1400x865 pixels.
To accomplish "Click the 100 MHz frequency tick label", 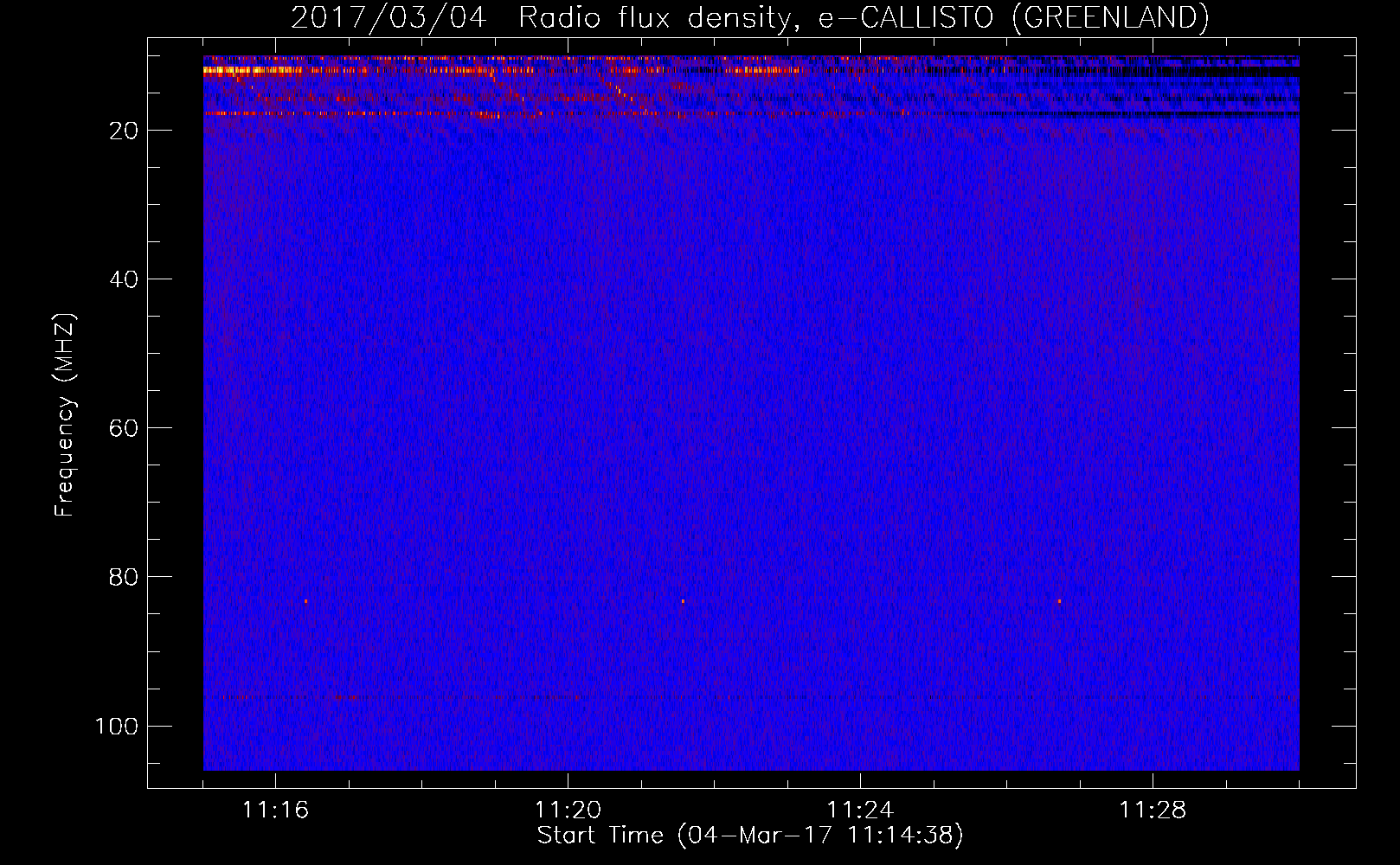I will point(117,726).
